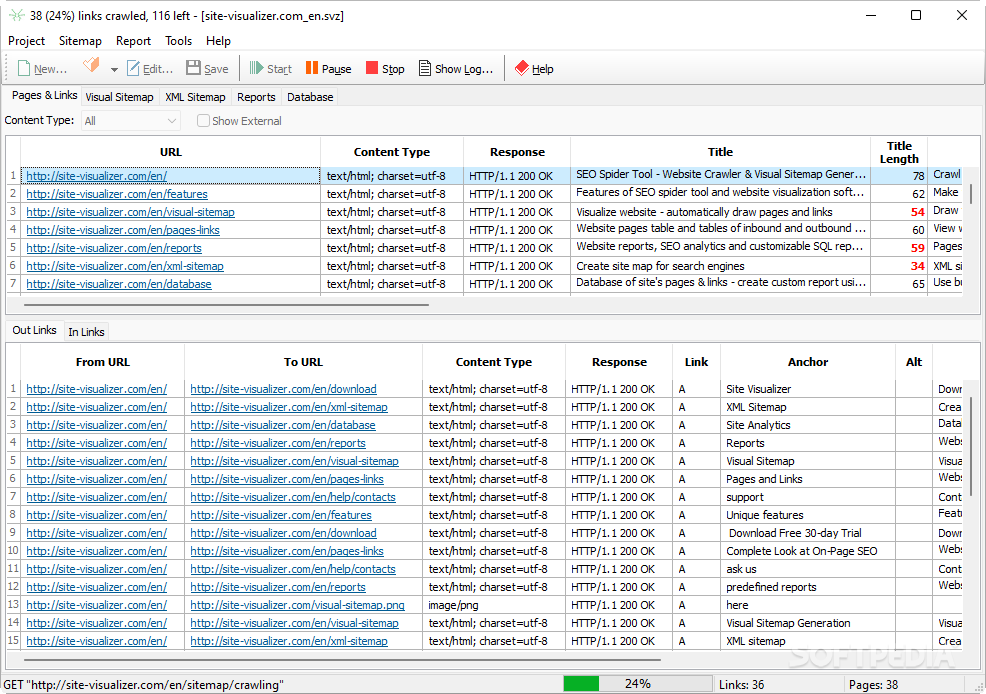Screen dimensions: 986x694
Task: Click the red Help icon in the toolbar
Action: pos(522,68)
